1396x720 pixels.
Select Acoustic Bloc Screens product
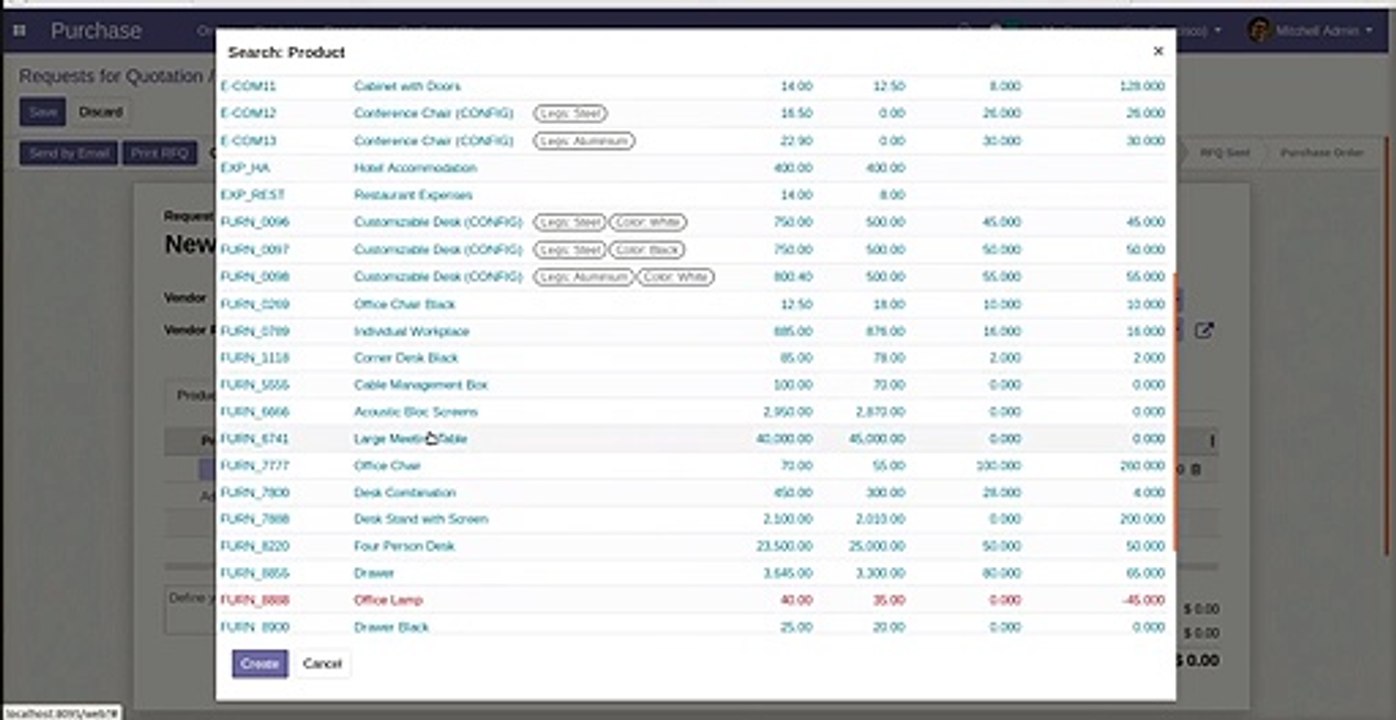(416, 412)
